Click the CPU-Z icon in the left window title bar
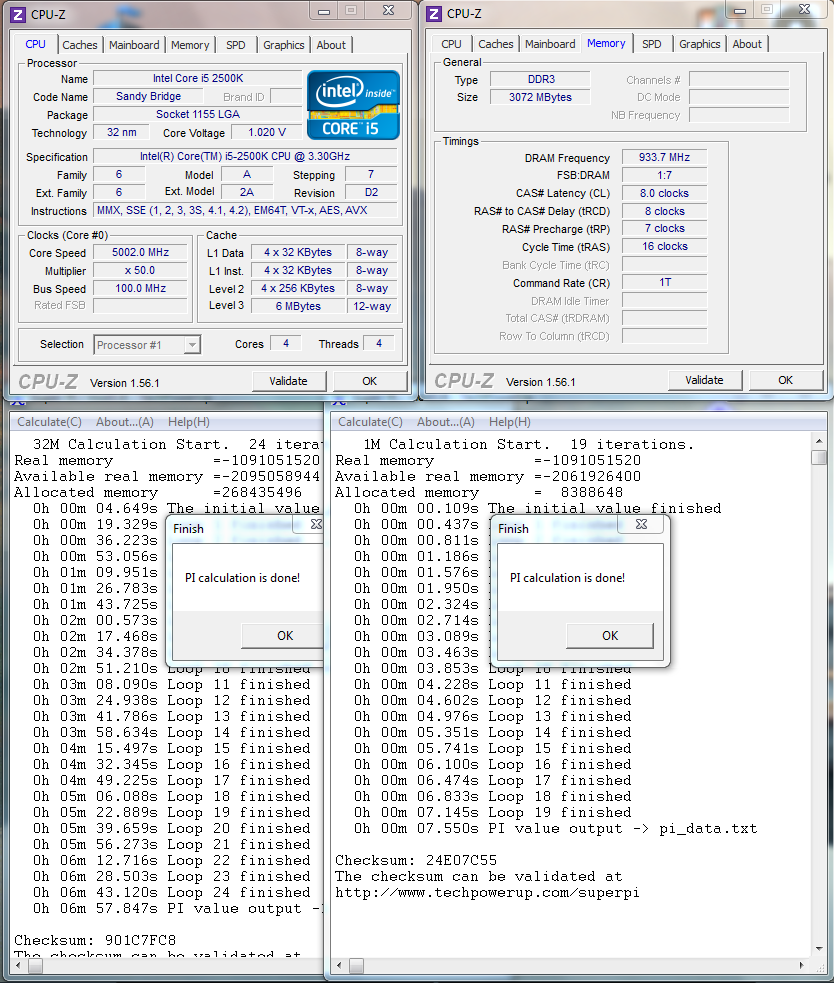Image resolution: width=834 pixels, height=983 pixels. pyautogui.click(x=18, y=14)
